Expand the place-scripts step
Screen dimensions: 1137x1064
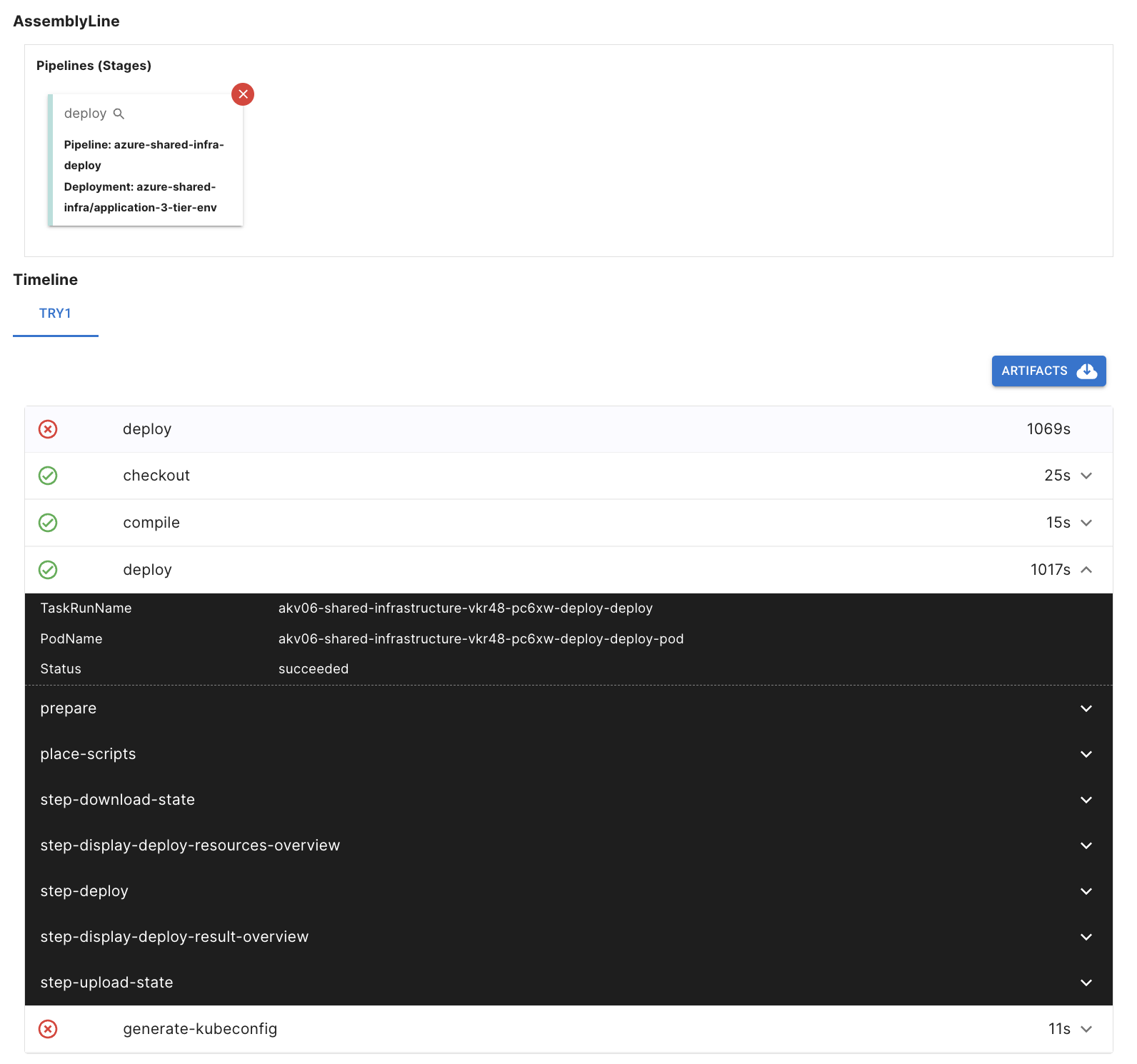(1086, 754)
